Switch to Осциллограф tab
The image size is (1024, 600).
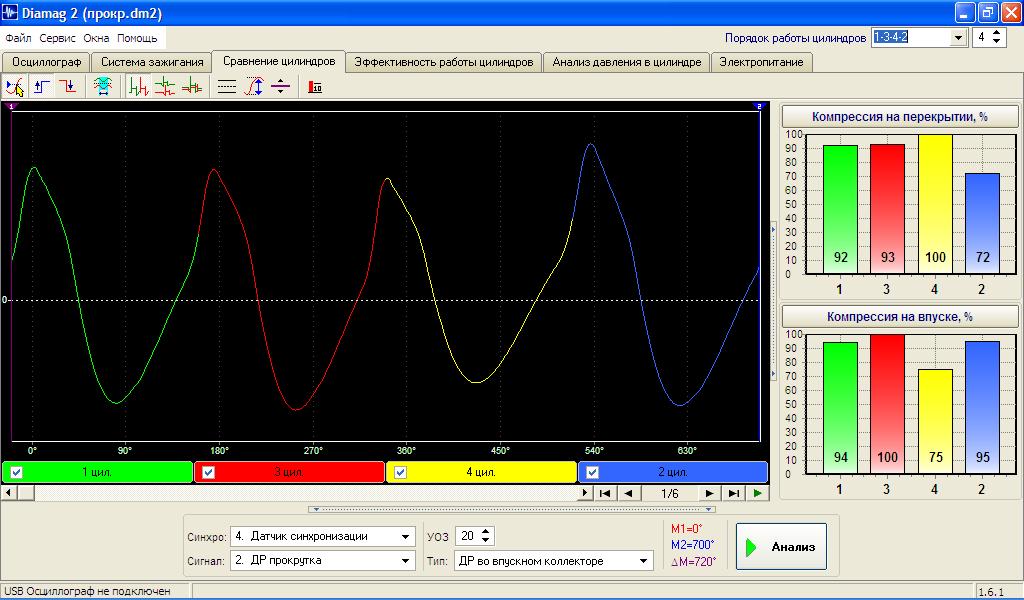click(46, 62)
